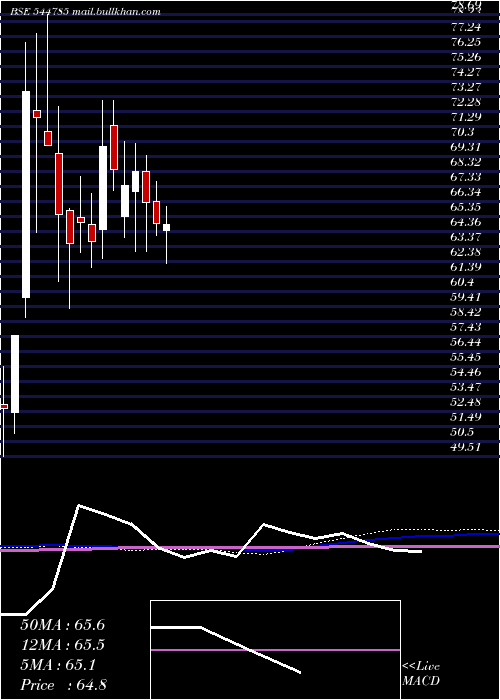Click the Price : 64.8 readout
Screen dimensions: 500x700
tap(63, 685)
